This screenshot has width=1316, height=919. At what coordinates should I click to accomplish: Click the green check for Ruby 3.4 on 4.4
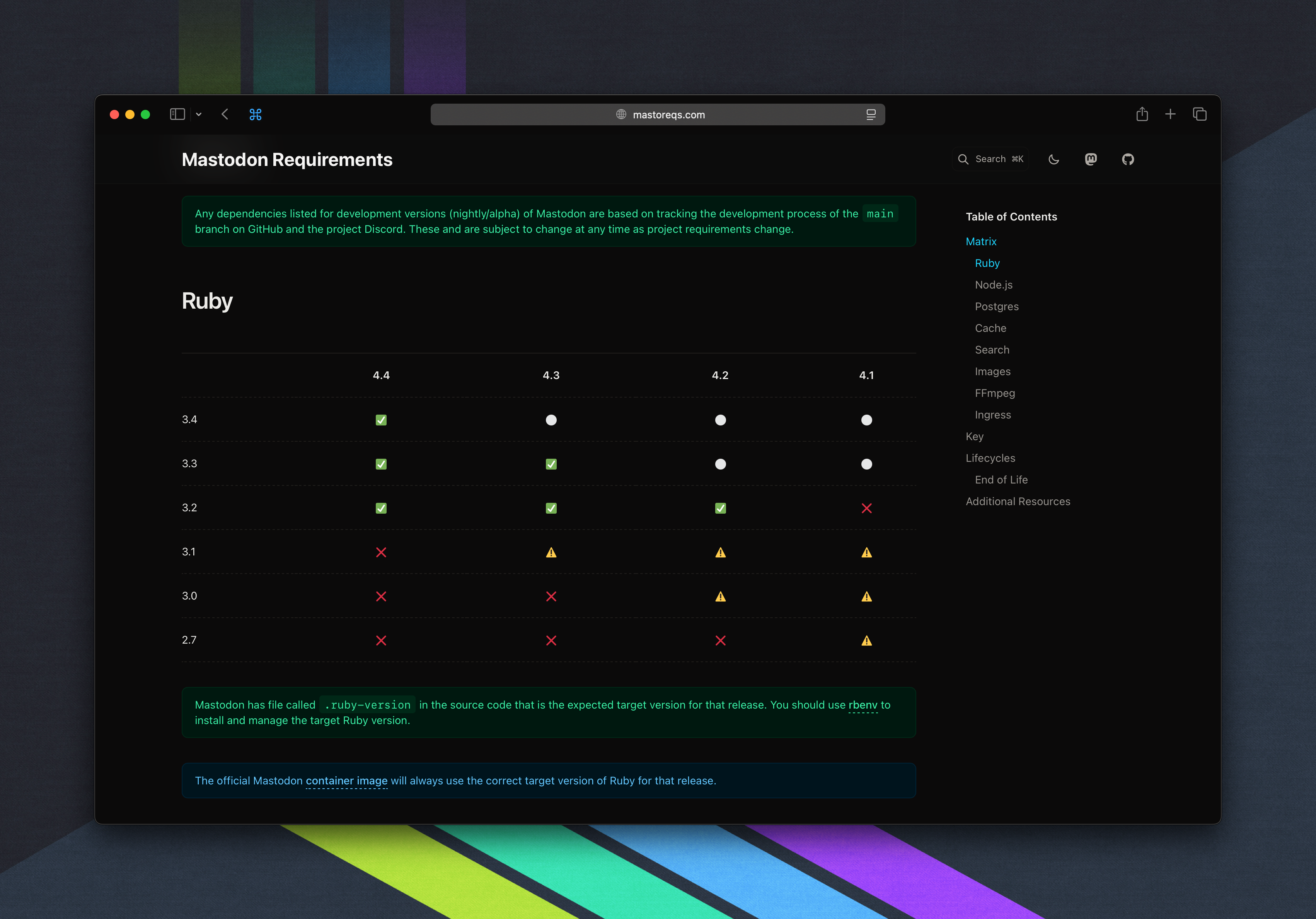(381, 420)
